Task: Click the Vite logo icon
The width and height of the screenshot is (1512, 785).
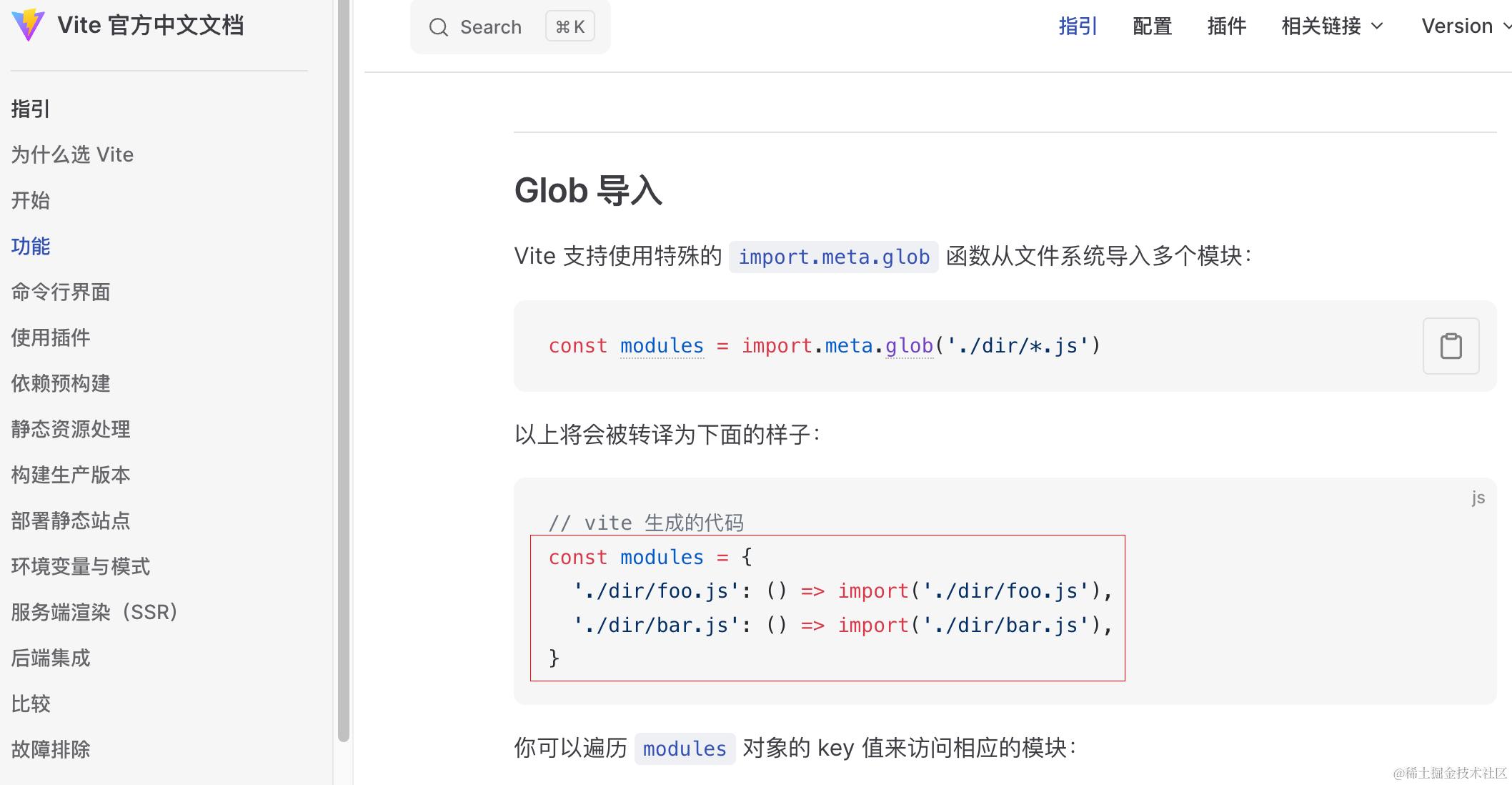Action: 28,25
